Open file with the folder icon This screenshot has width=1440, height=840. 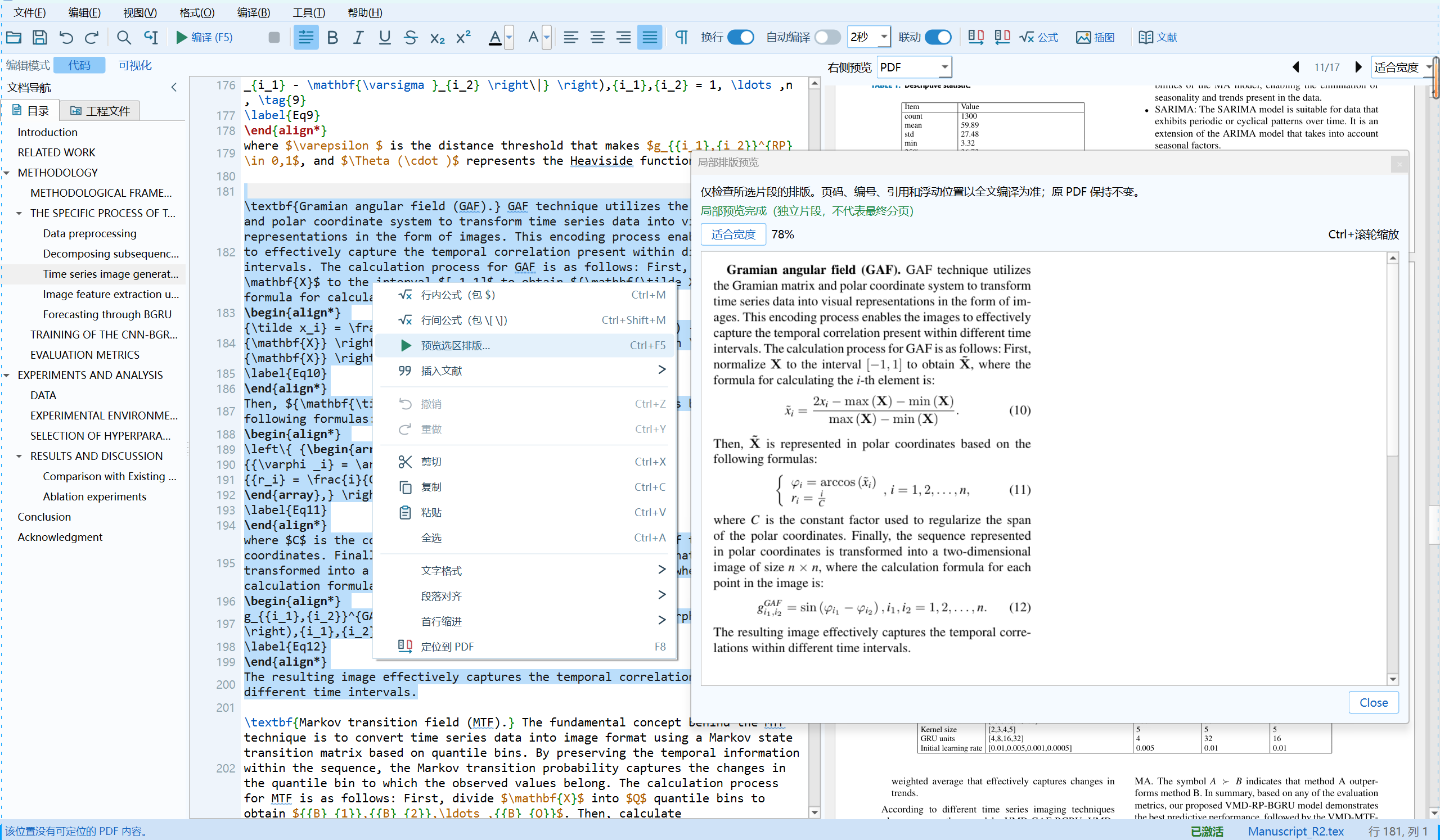tap(13, 37)
